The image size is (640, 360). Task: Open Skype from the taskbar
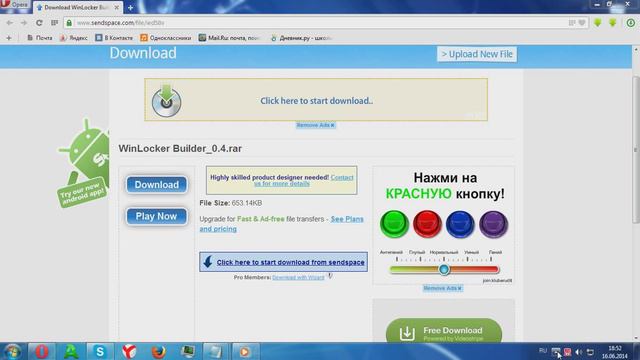100,351
